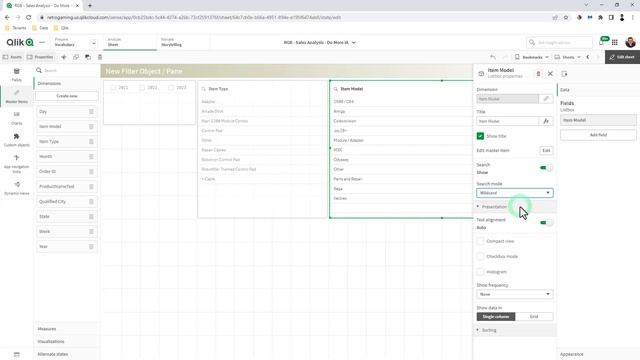Click the master items search field
This screenshot has width=640, height=360.
[x=67, y=71]
